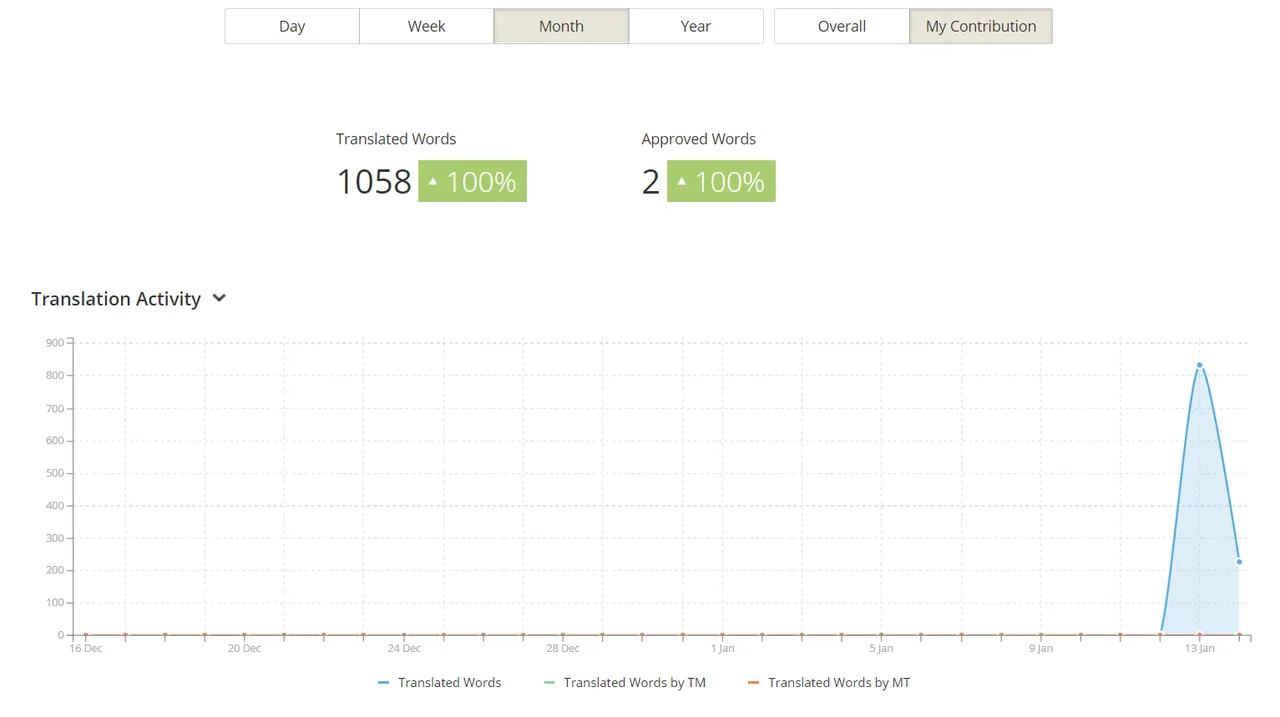Image resolution: width=1280 pixels, height=717 pixels.
Task: Click the 16 Dec axis label
Action: [86, 648]
